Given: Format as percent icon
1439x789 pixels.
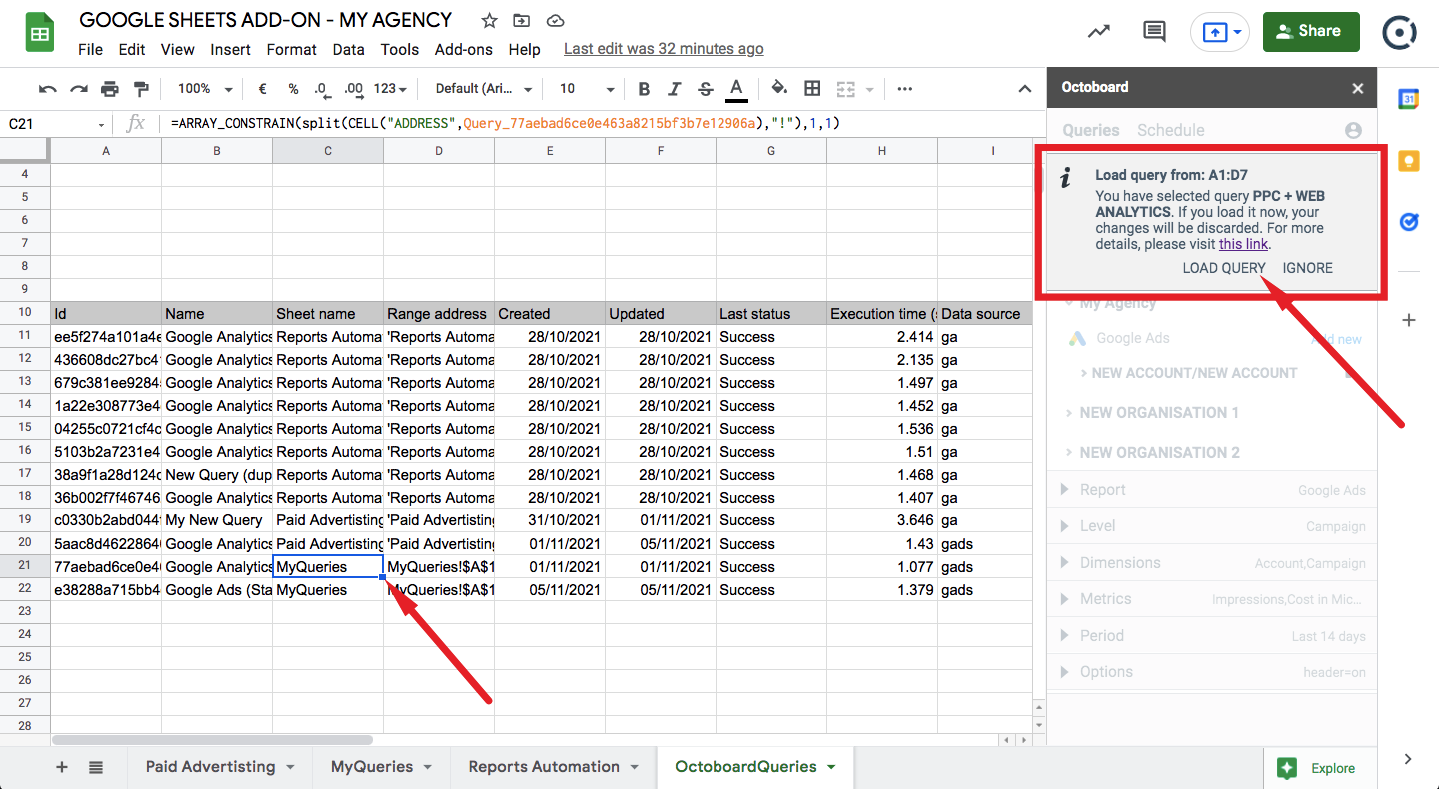Looking at the screenshot, I should pos(293,89).
